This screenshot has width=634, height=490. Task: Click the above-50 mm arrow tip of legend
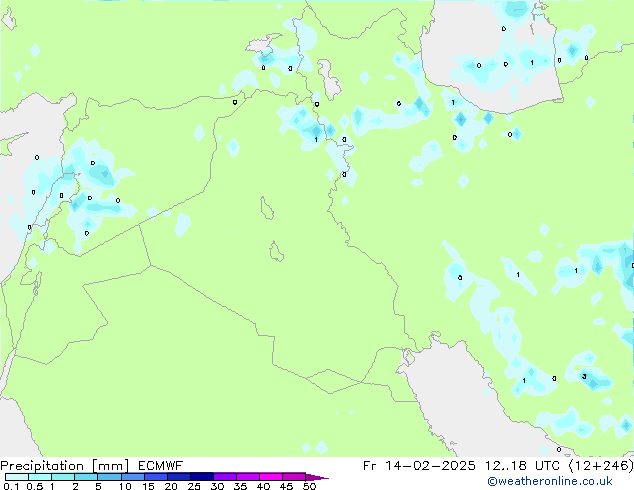point(317,477)
